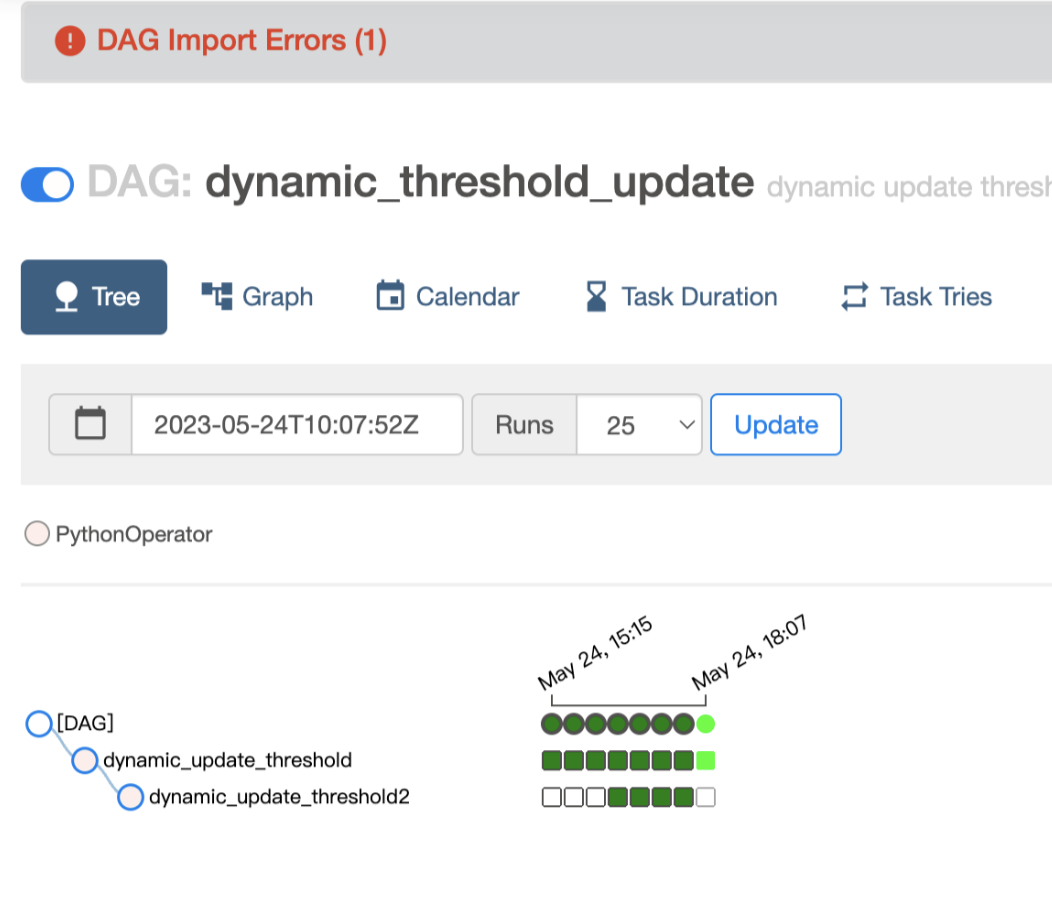Open Calendar view via its calendar icon
This screenshot has height=902, width=1052.
tap(391, 294)
